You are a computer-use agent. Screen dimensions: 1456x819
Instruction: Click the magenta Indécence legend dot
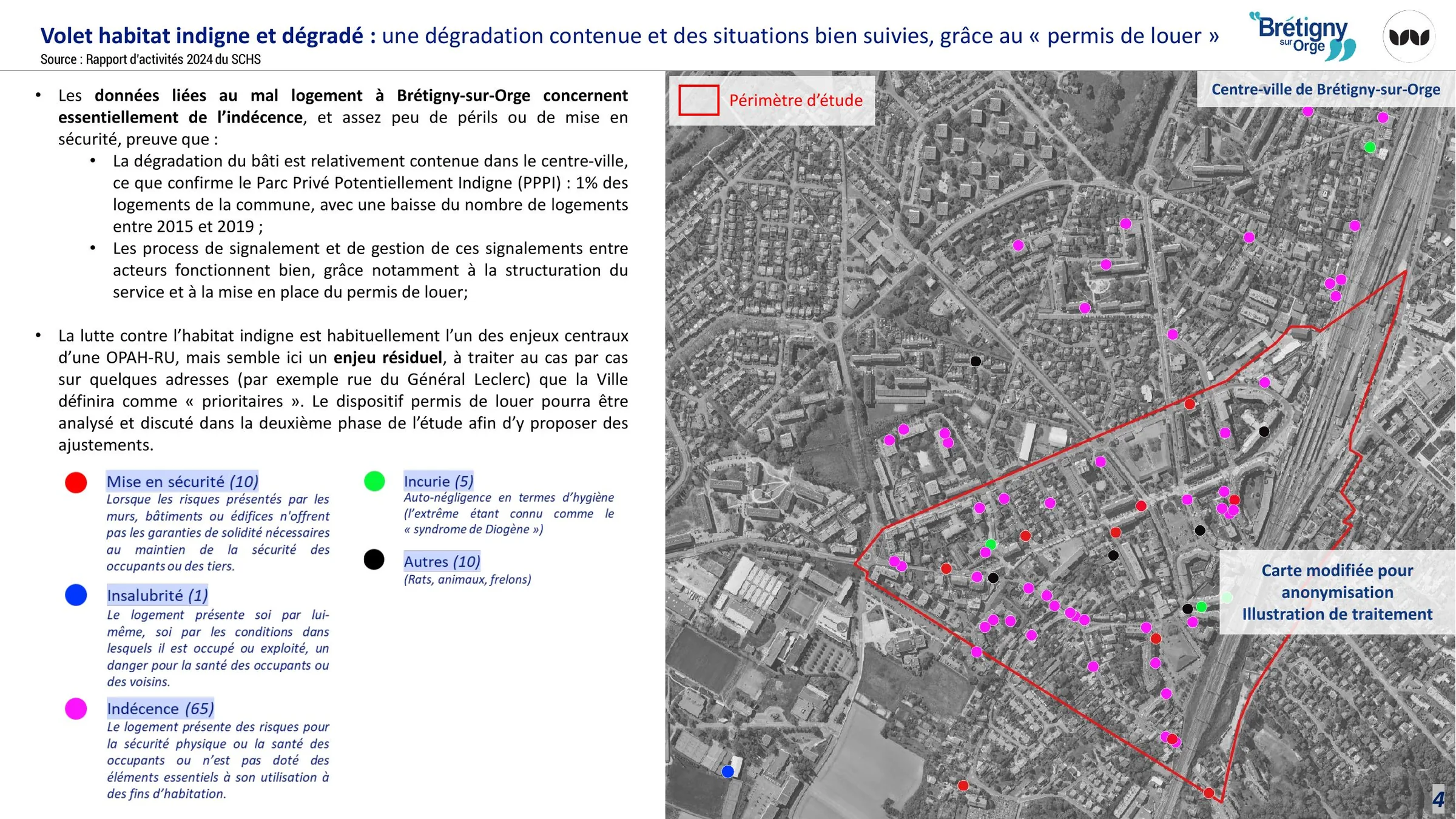(76, 708)
